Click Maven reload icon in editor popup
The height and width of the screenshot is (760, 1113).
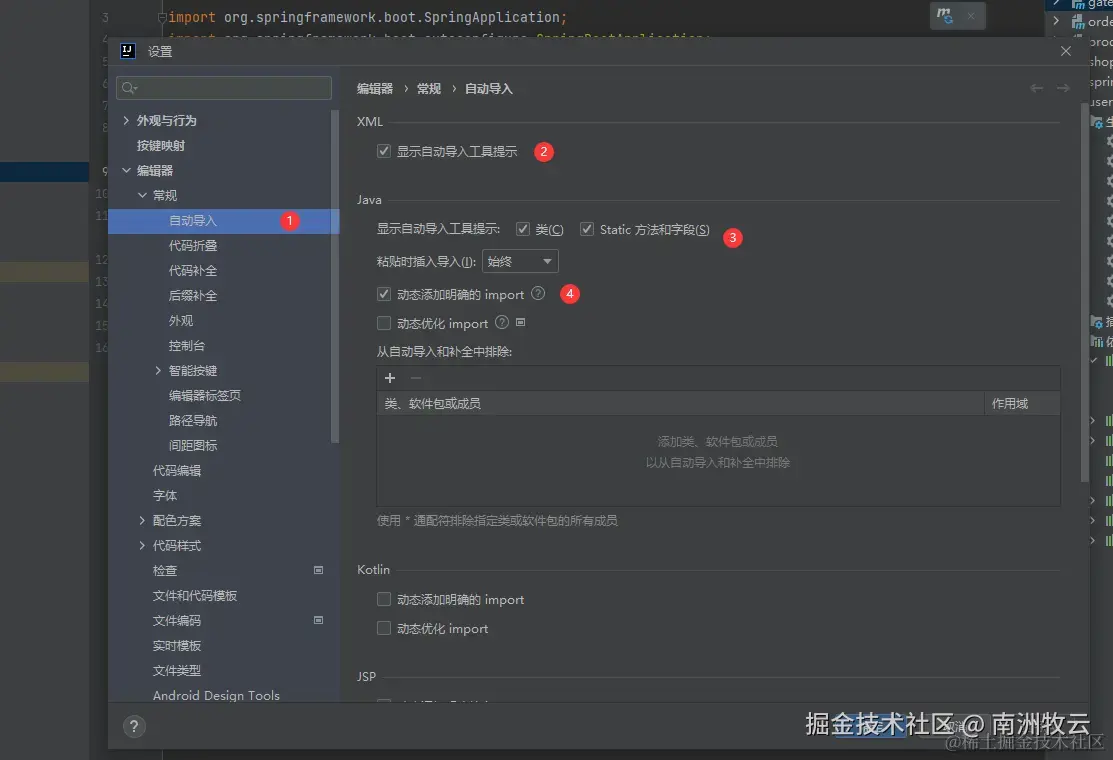tap(944, 15)
